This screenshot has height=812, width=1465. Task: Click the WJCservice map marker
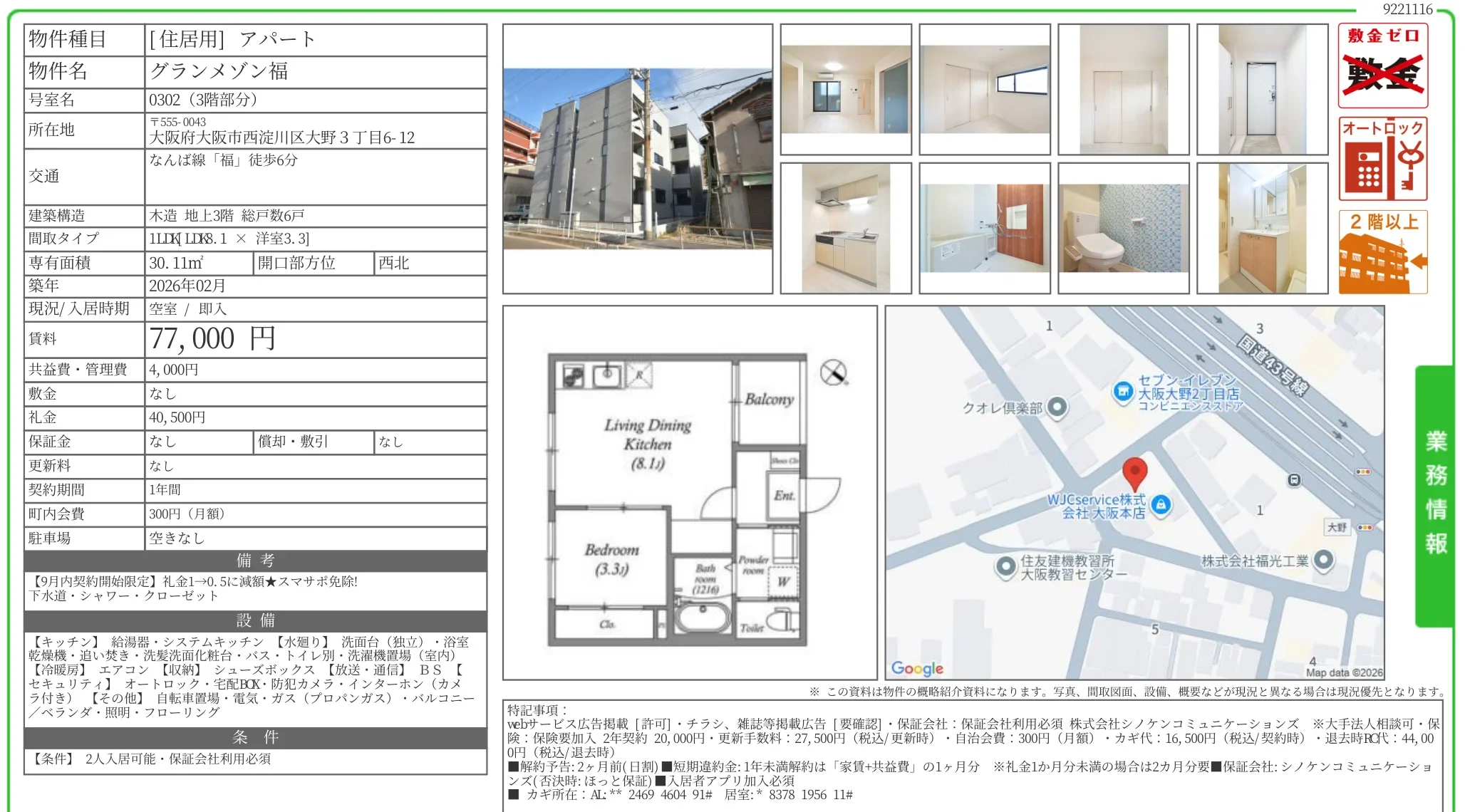(x=1161, y=505)
